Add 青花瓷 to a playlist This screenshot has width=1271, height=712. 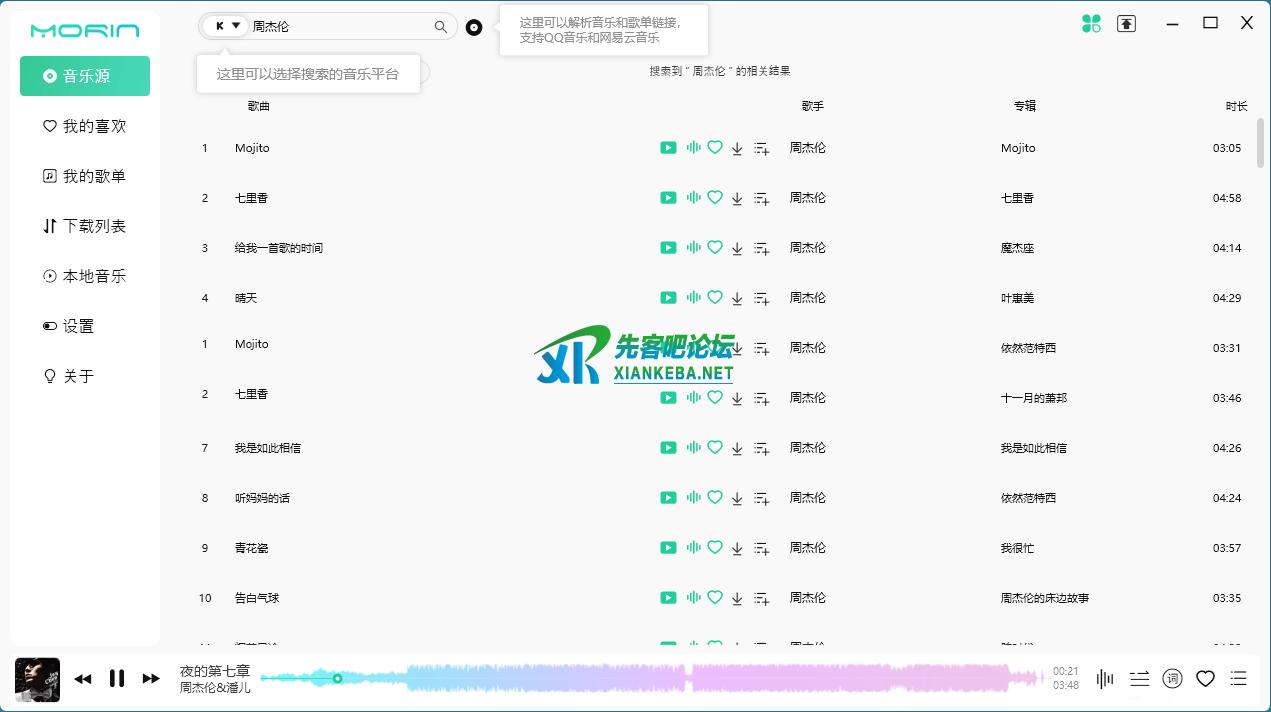(761, 548)
